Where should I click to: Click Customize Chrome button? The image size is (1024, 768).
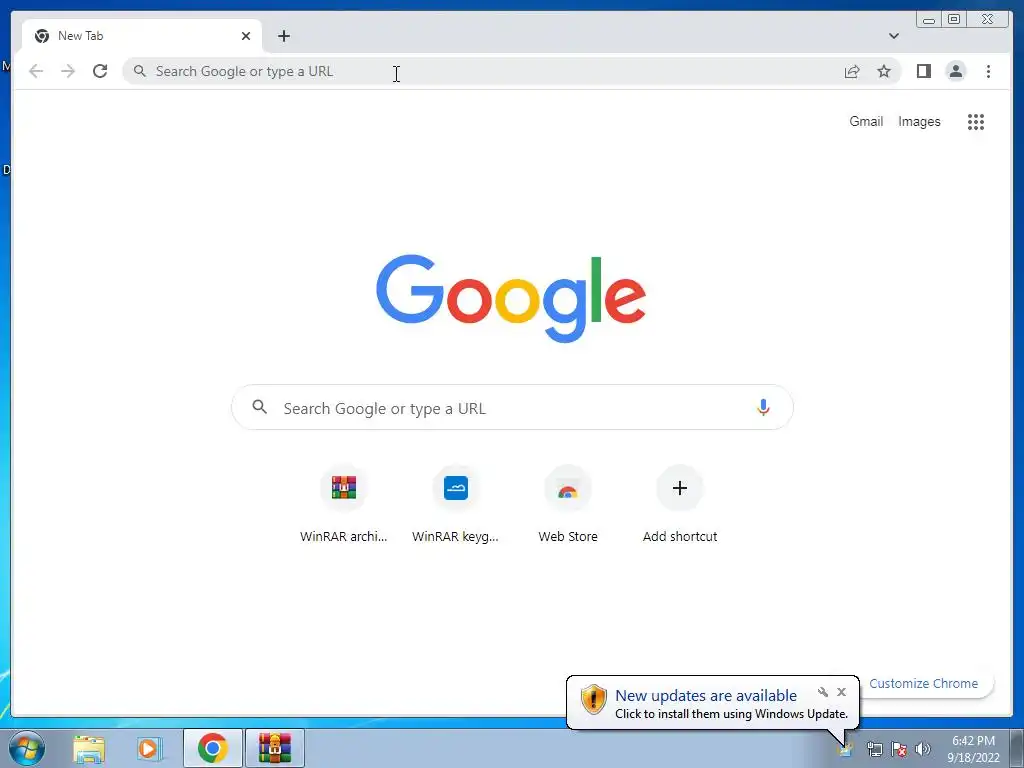923,683
